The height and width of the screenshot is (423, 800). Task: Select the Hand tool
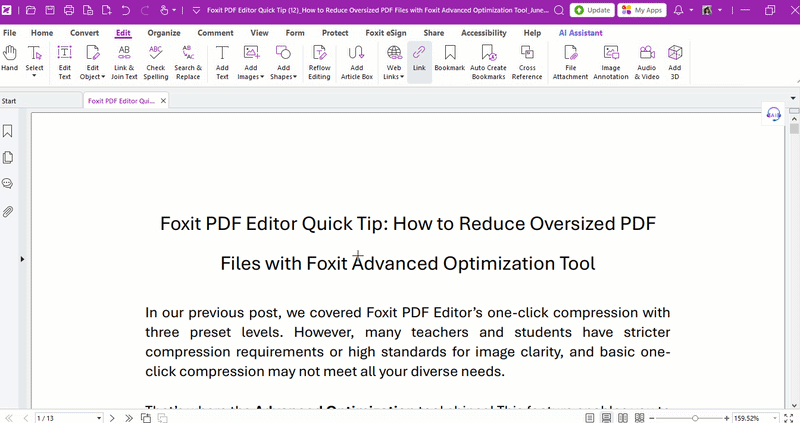click(9, 62)
